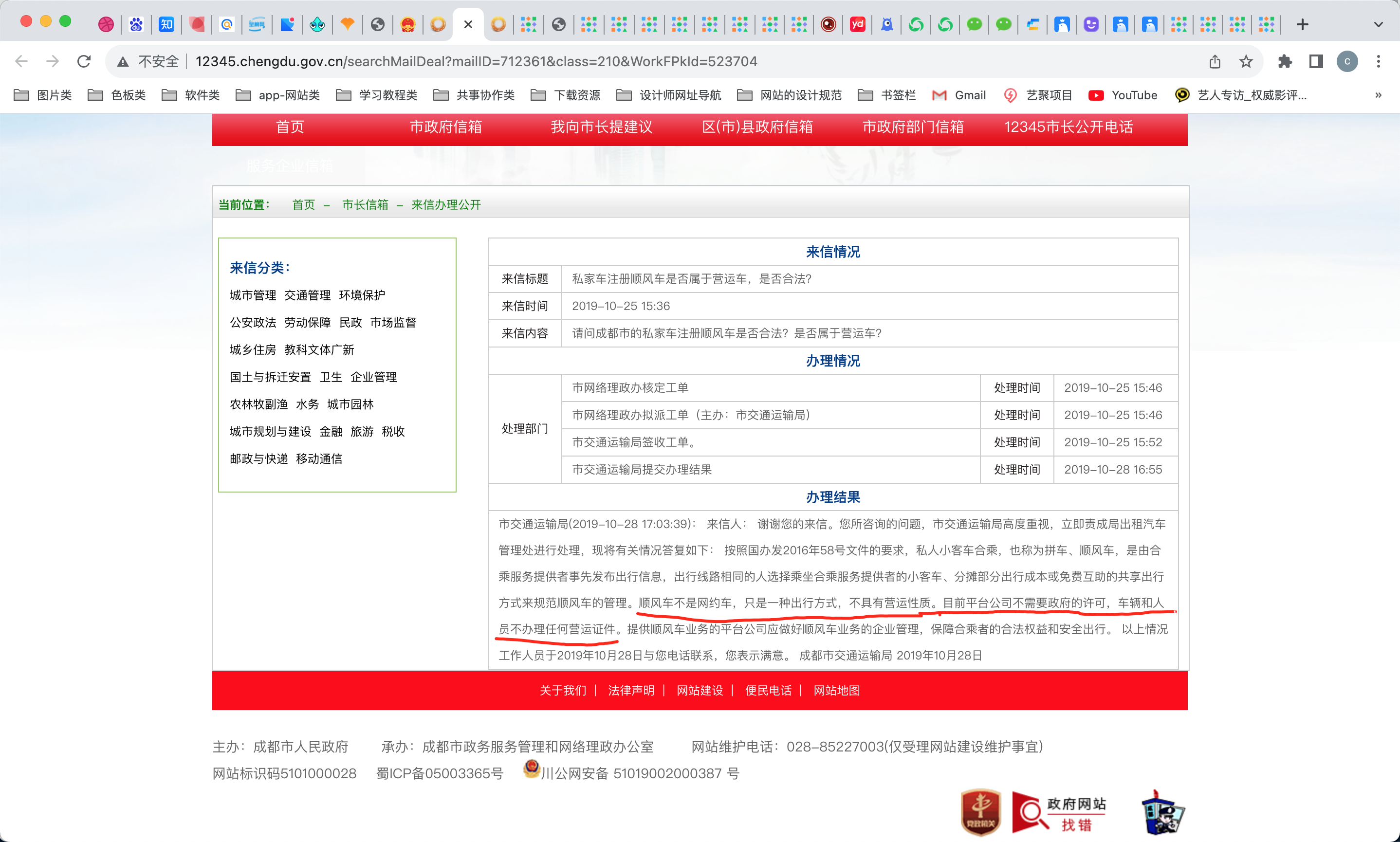This screenshot has width=1400, height=842.
Task: Click the browser reload page icon
Action: 84,61
